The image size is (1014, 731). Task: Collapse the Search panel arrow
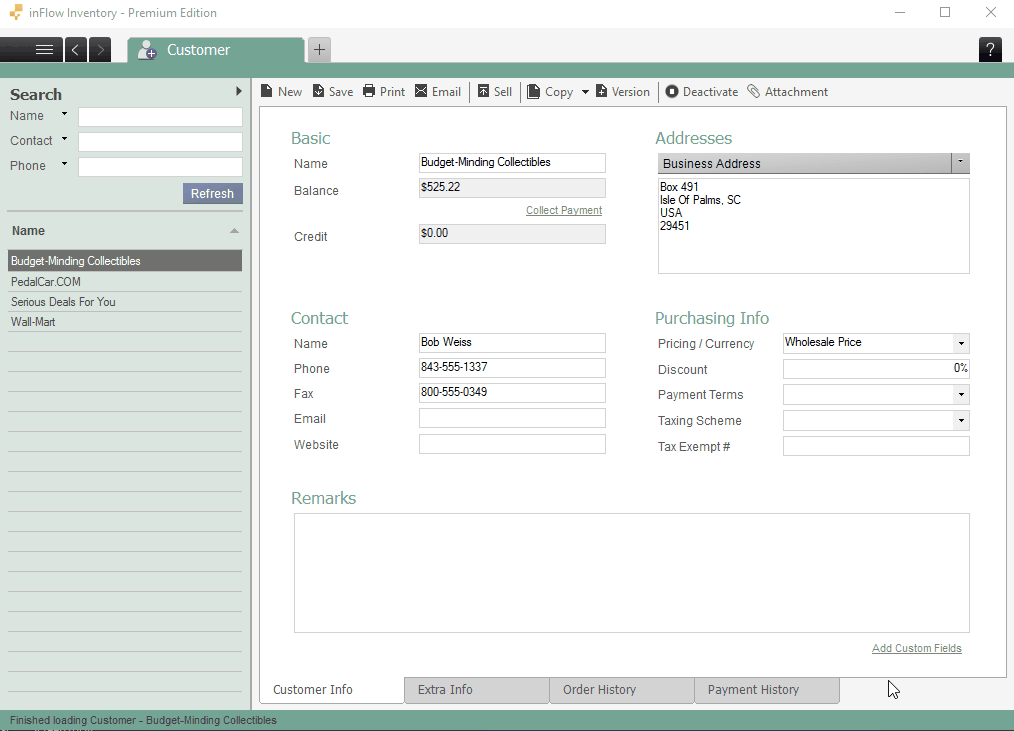click(x=239, y=91)
